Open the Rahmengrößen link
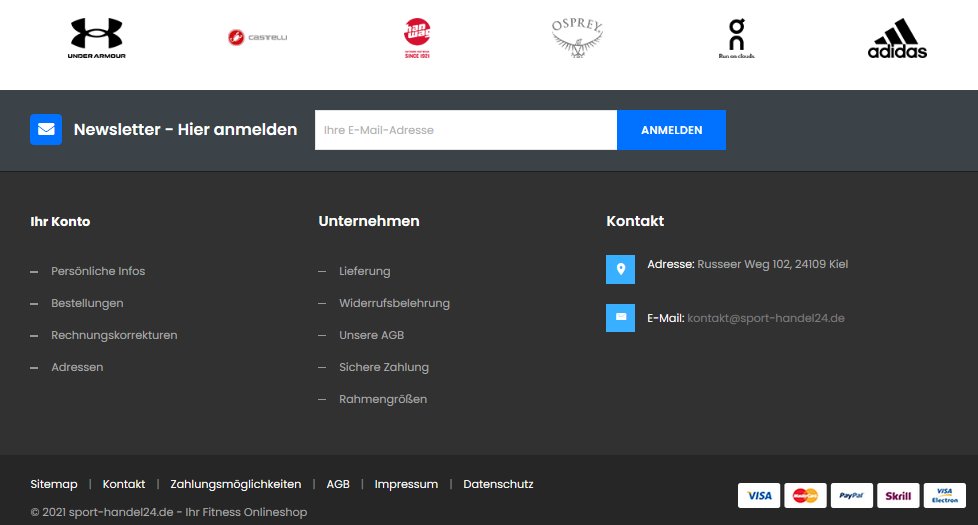978x525 pixels. point(382,399)
